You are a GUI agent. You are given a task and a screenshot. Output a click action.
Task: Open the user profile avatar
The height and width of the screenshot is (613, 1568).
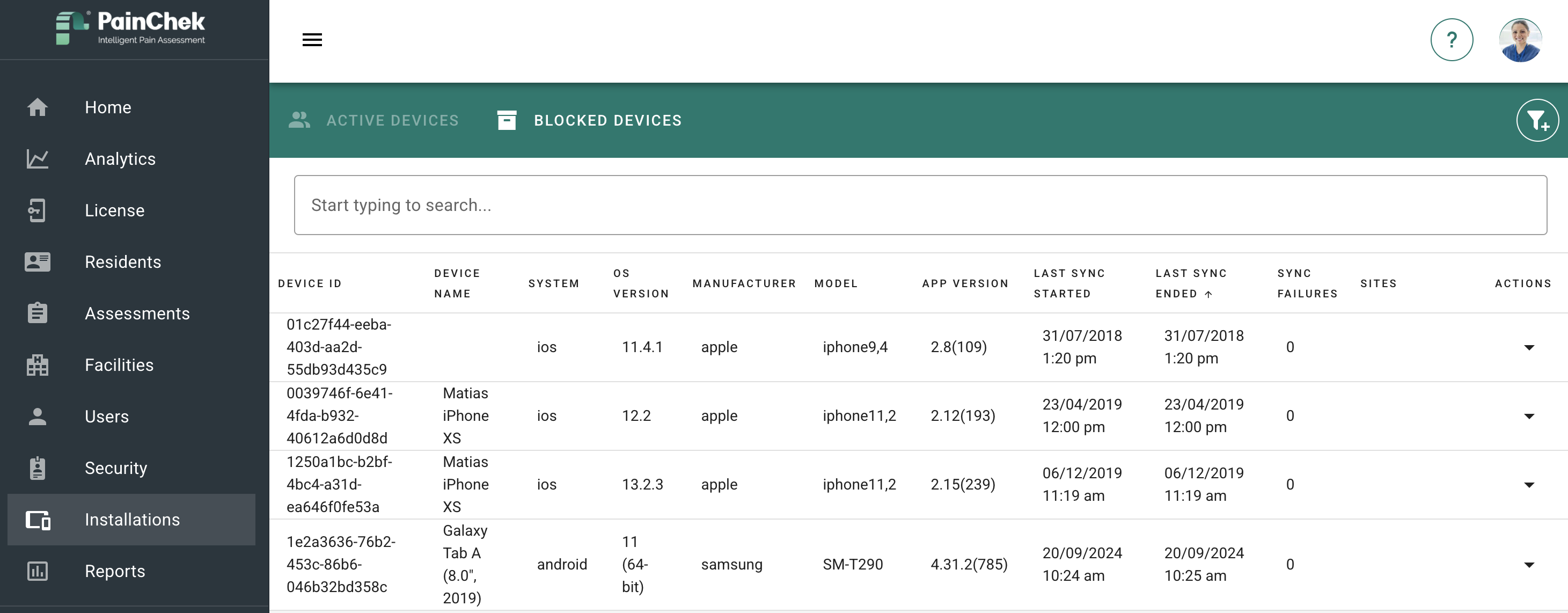[1520, 40]
